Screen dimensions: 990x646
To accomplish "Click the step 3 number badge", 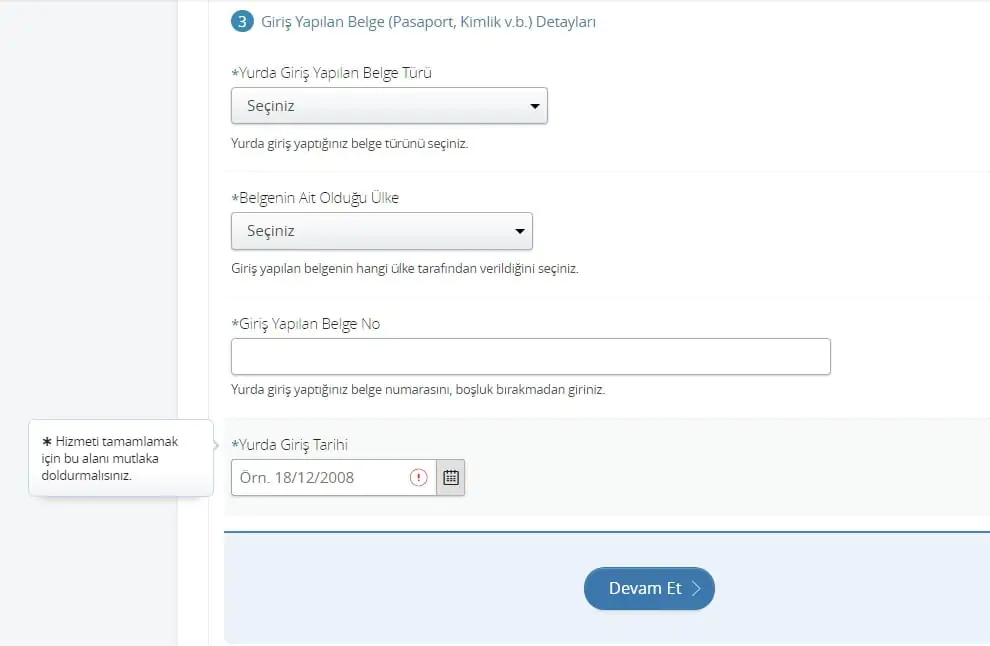I will click(241, 21).
